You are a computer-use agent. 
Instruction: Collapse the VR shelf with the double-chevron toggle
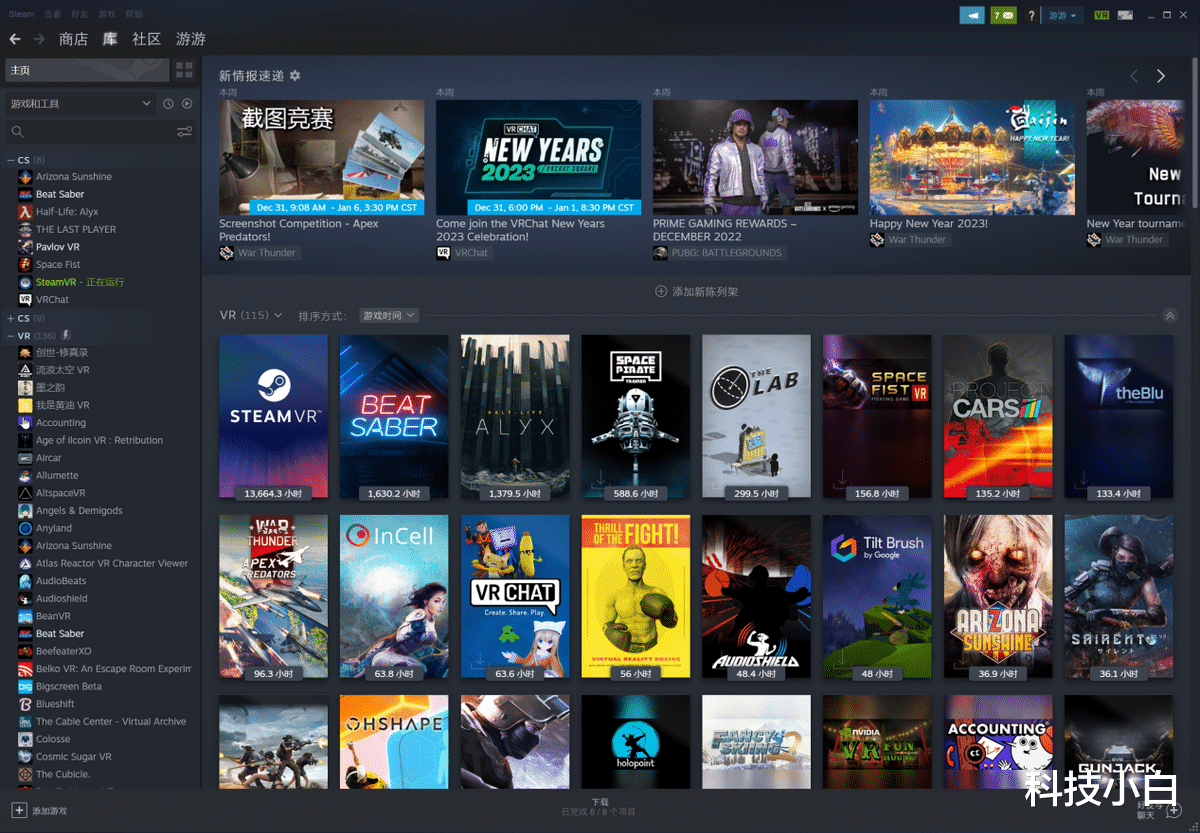(1170, 314)
